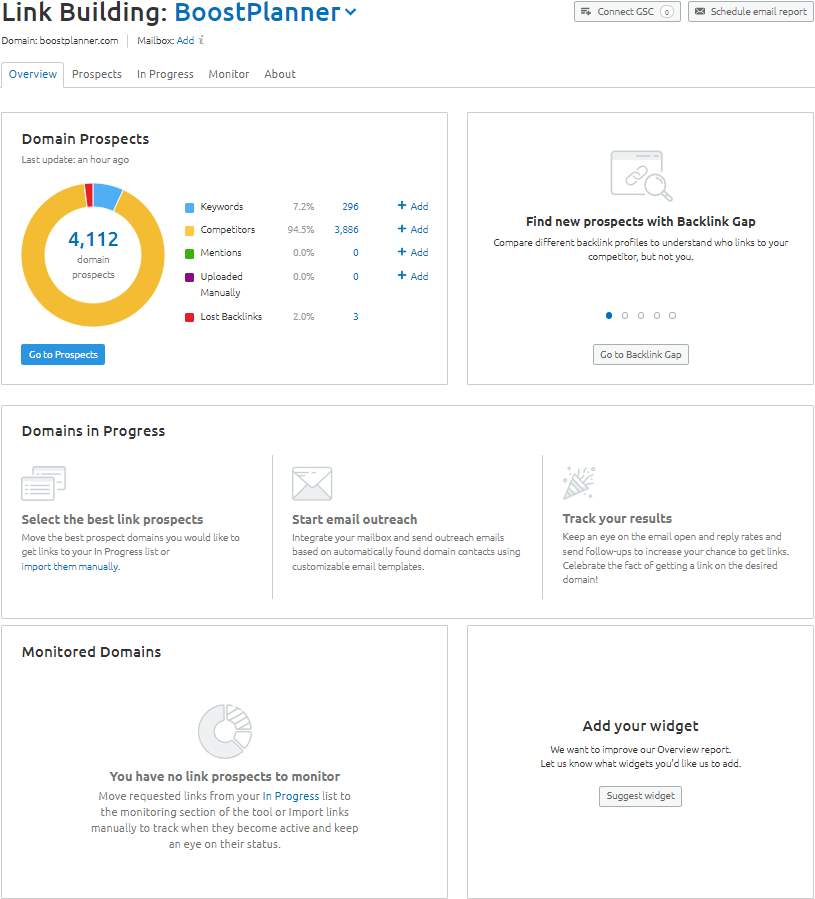Click the blue Keywords donut segment
The image size is (815, 899).
107,197
